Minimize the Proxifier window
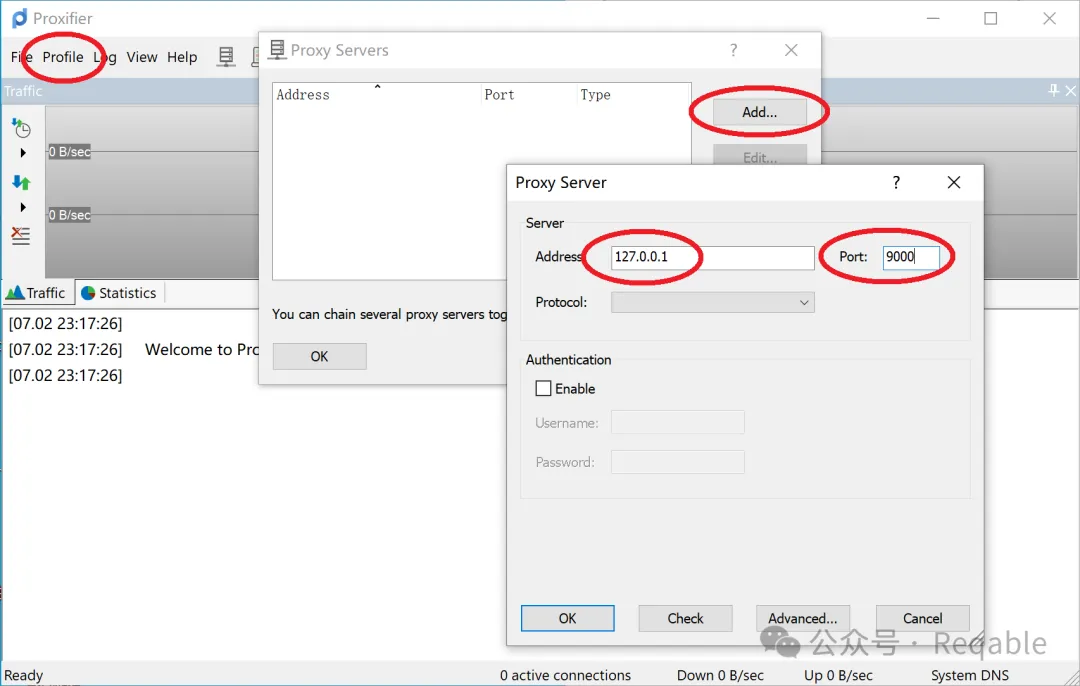 [933, 19]
